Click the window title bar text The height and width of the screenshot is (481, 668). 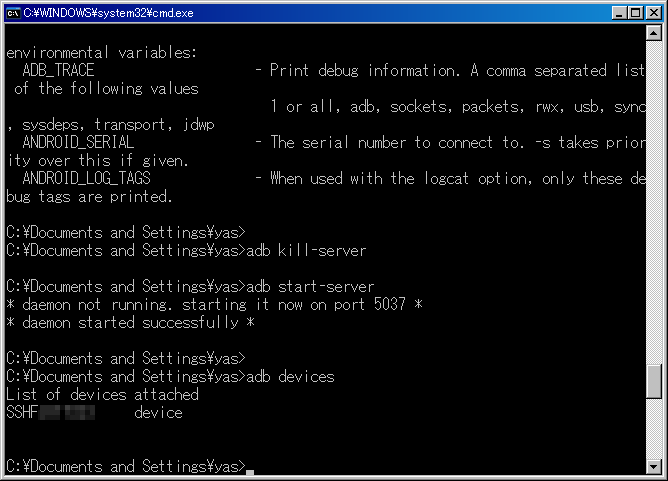click(108, 13)
